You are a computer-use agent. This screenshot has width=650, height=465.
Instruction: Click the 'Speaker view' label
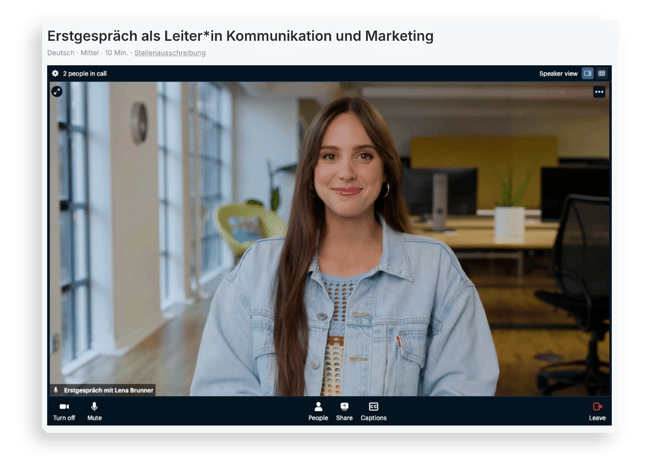[558, 74]
